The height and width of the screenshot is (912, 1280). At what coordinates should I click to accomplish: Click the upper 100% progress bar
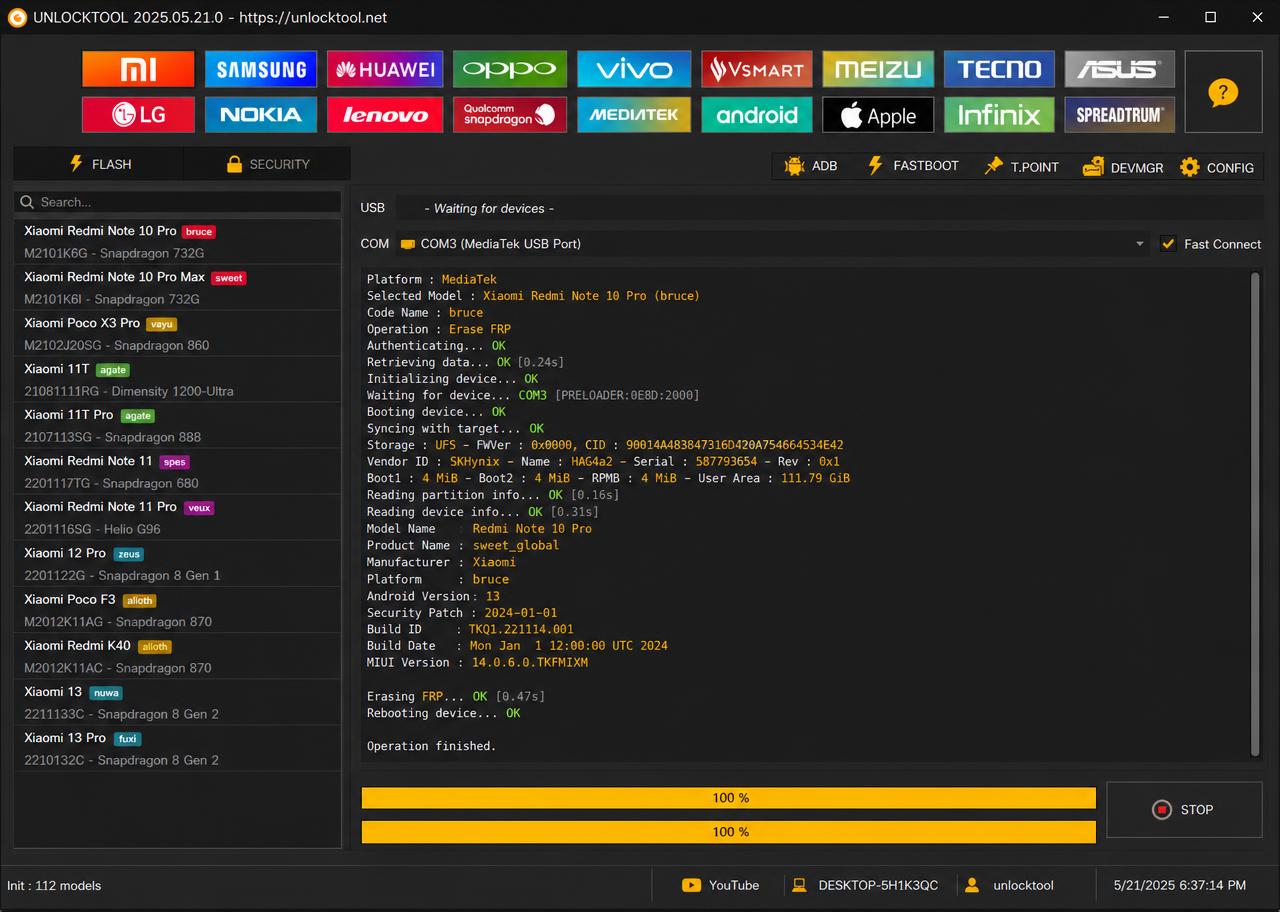(x=729, y=798)
